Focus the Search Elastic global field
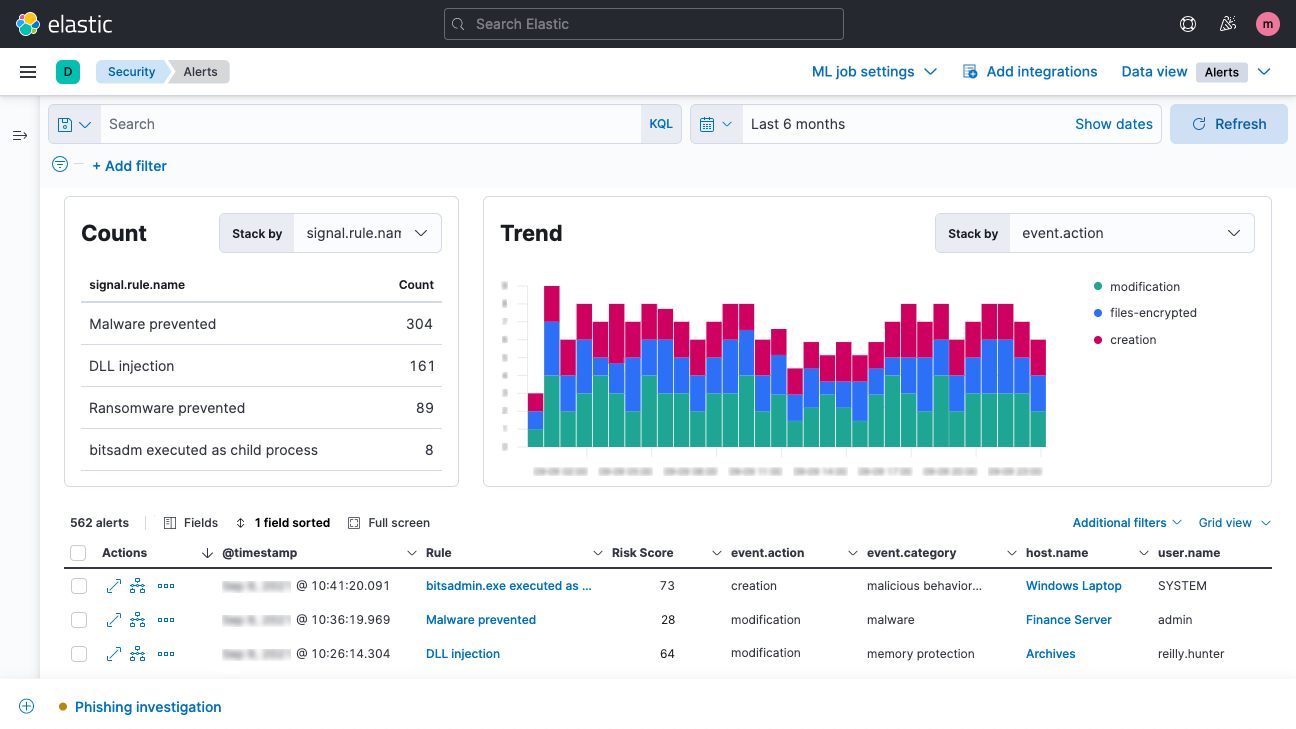The width and height of the screenshot is (1296, 729). [x=644, y=24]
